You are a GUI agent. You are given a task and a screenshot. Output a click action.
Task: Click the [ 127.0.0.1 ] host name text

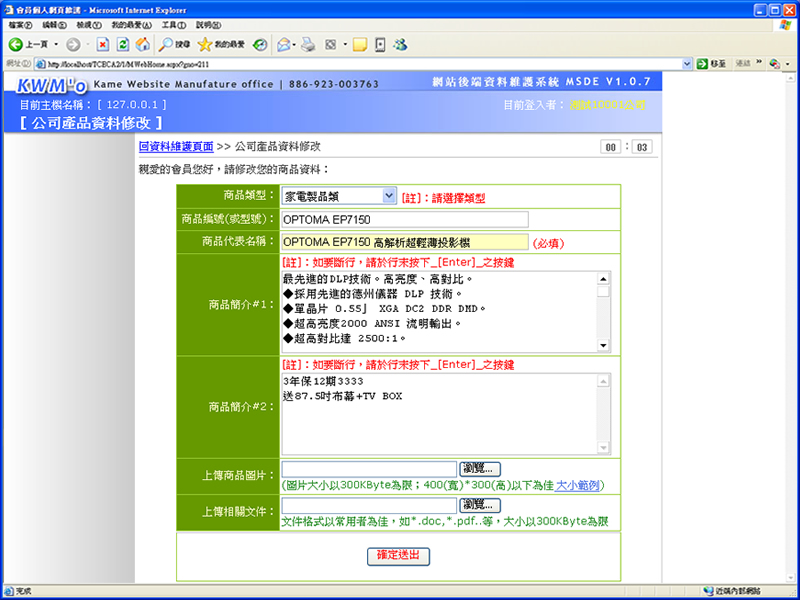click(132, 105)
